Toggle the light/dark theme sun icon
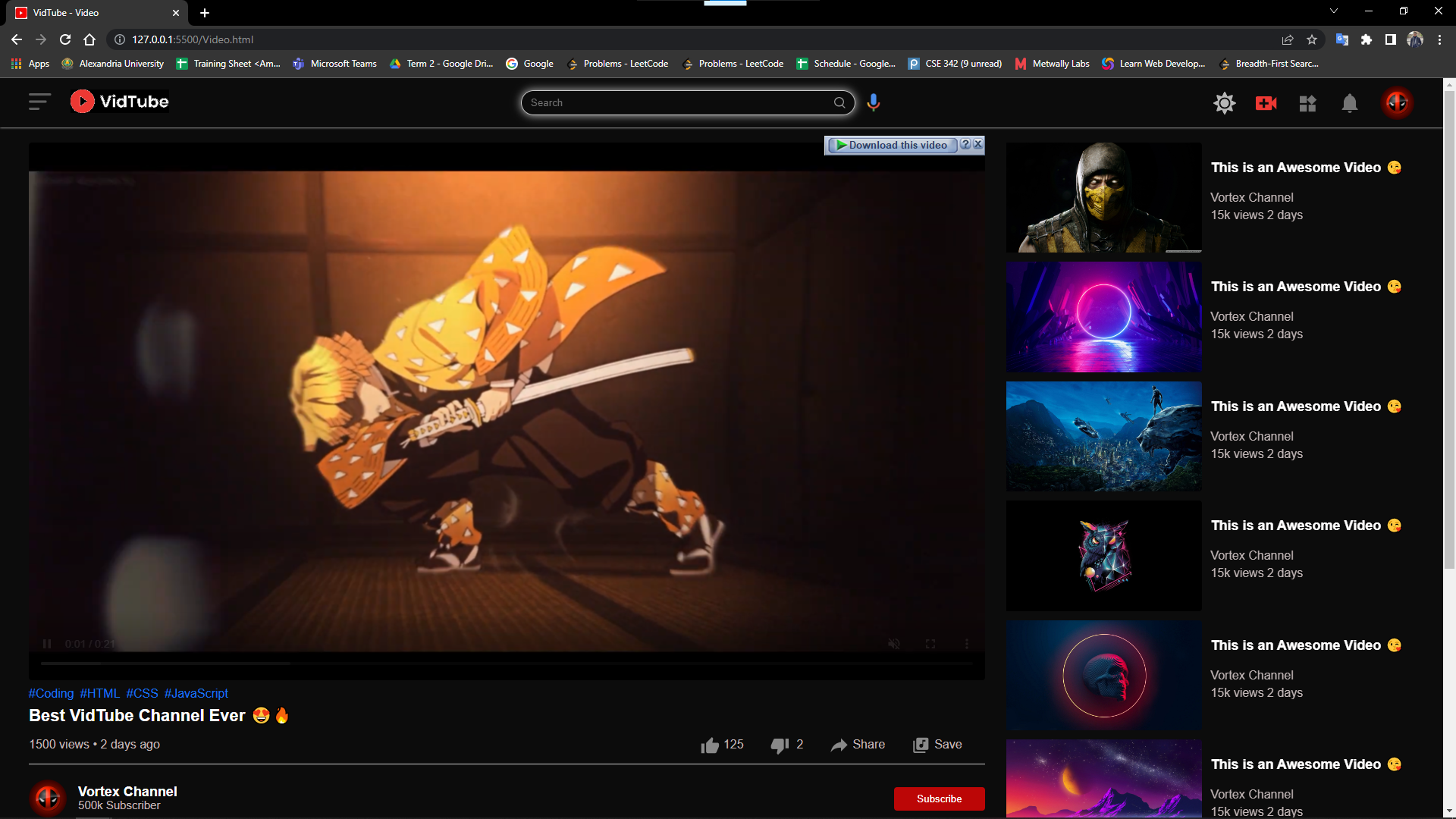 (1224, 103)
